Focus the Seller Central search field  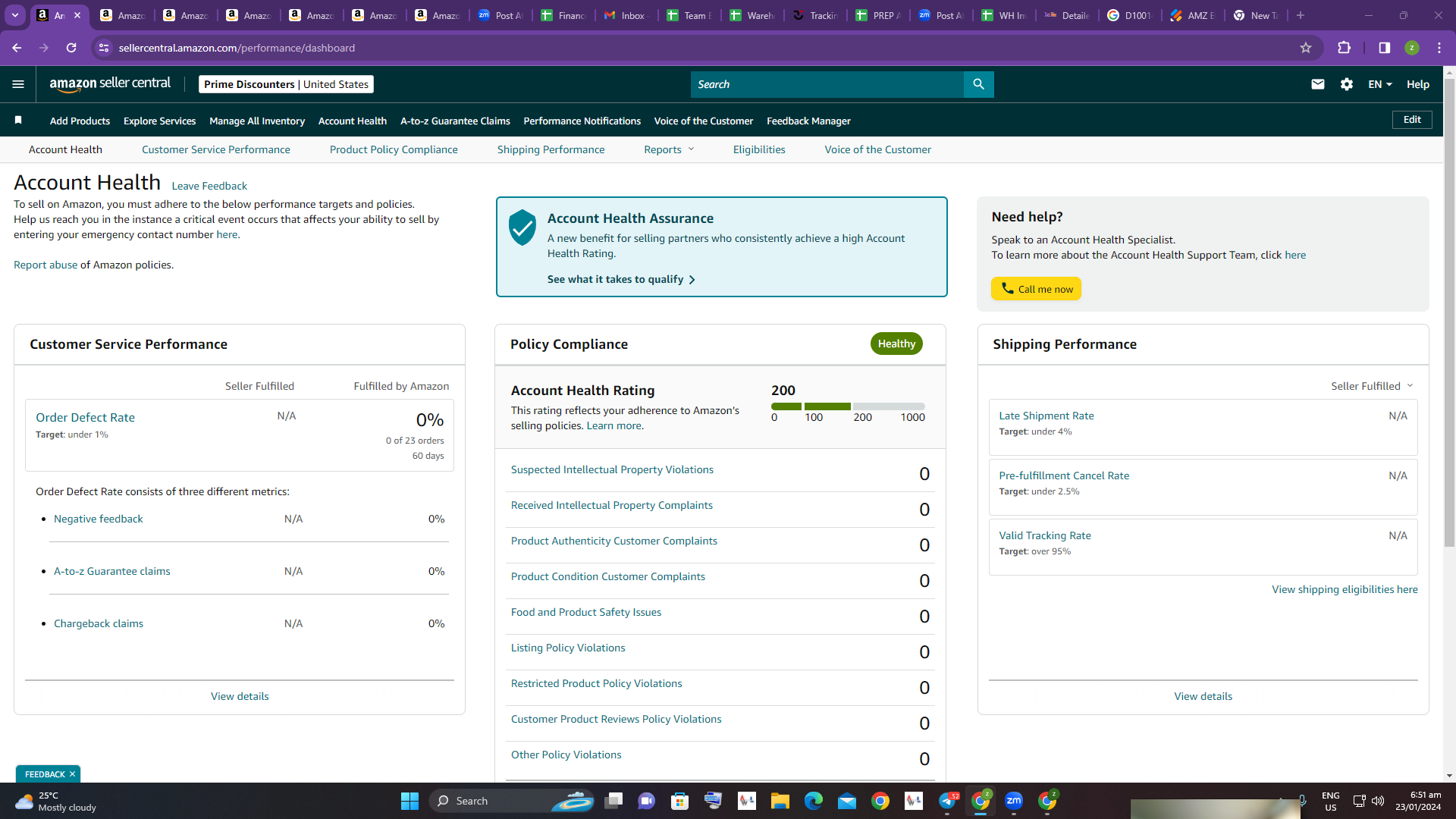coord(827,84)
